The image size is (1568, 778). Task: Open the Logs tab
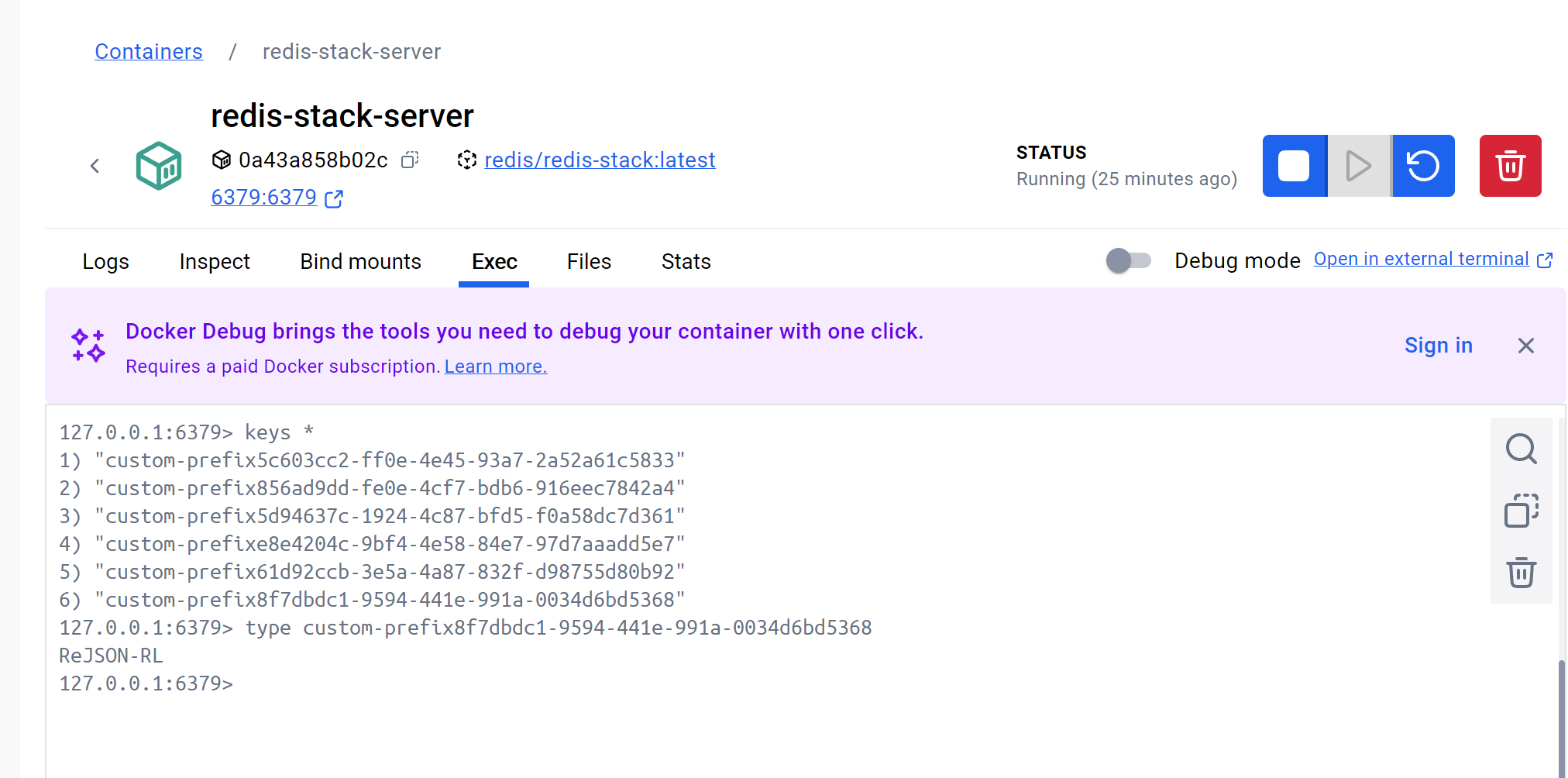click(106, 262)
